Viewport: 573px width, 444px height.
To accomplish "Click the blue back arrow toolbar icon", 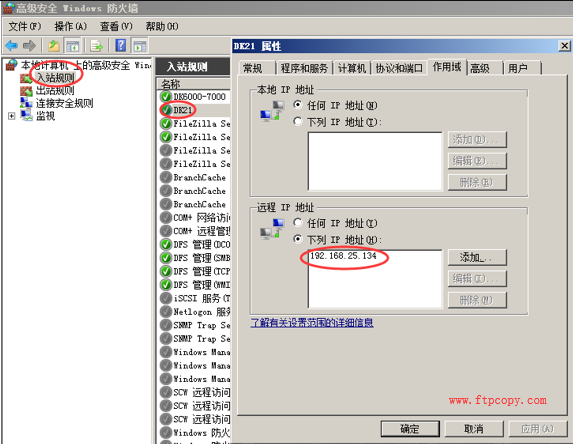I will (x=11, y=46).
